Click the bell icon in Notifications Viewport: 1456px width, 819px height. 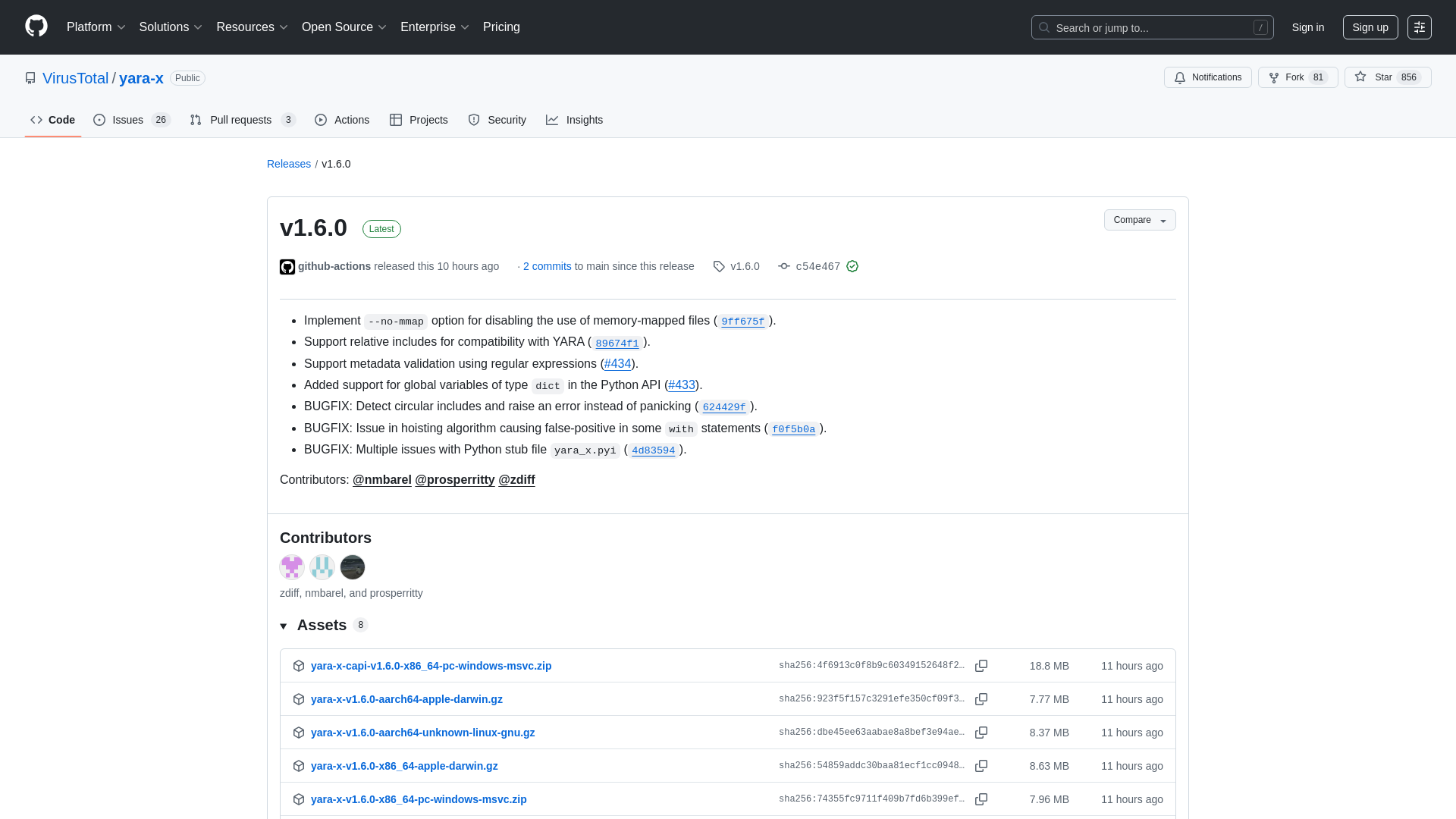coord(1180,77)
